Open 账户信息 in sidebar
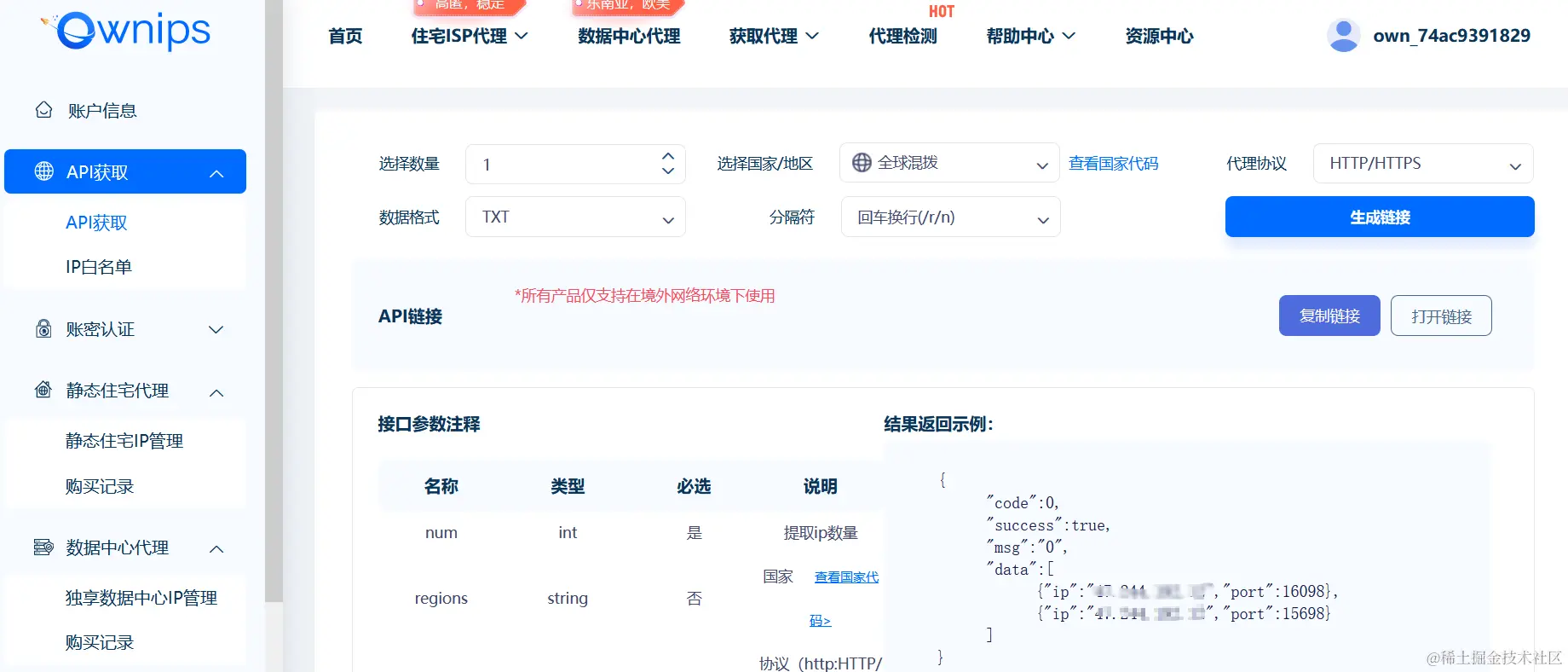This screenshot has width=1568, height=672. tap(102, 111)
